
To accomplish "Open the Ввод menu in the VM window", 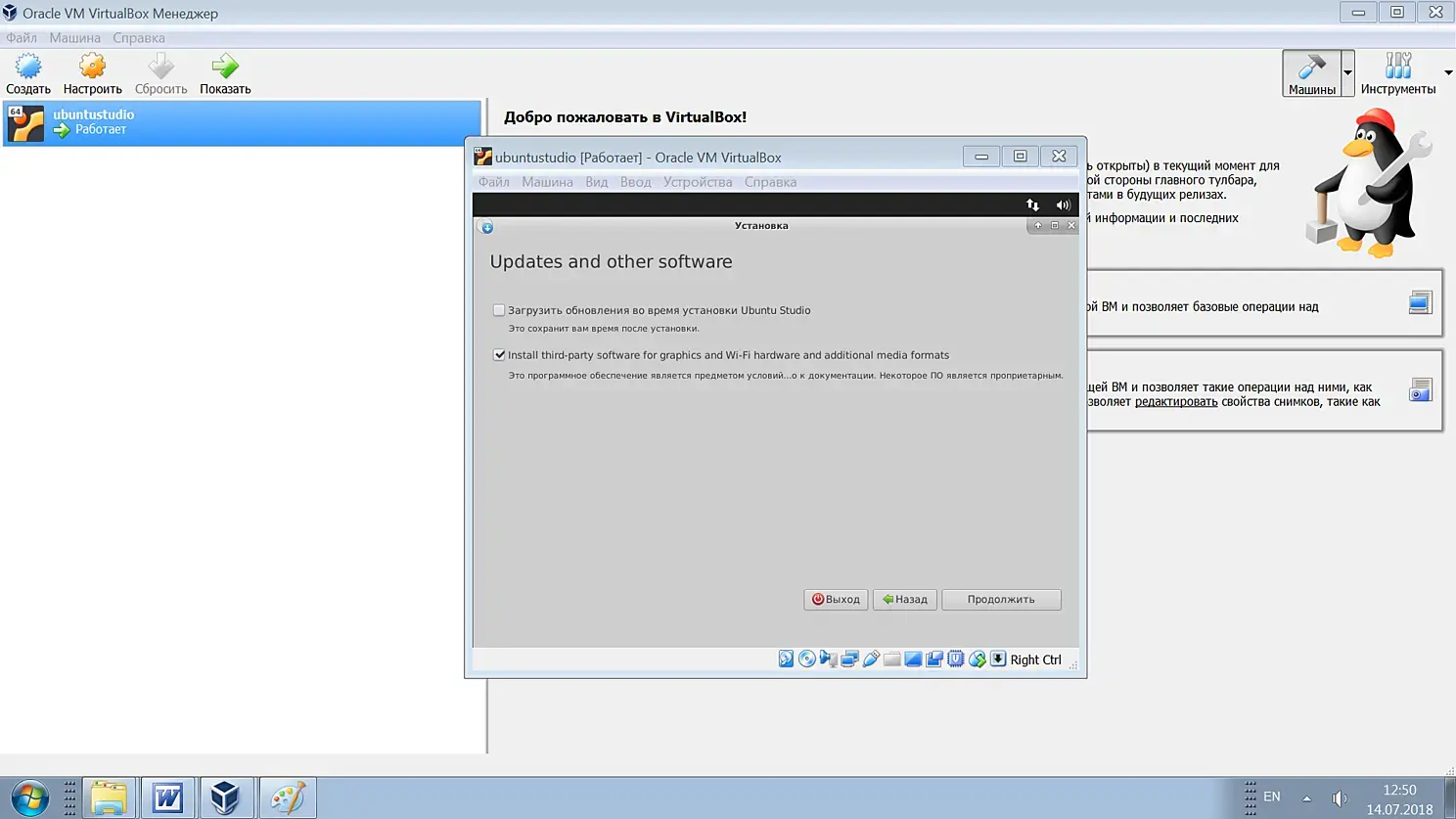I will tap(635, 182).
